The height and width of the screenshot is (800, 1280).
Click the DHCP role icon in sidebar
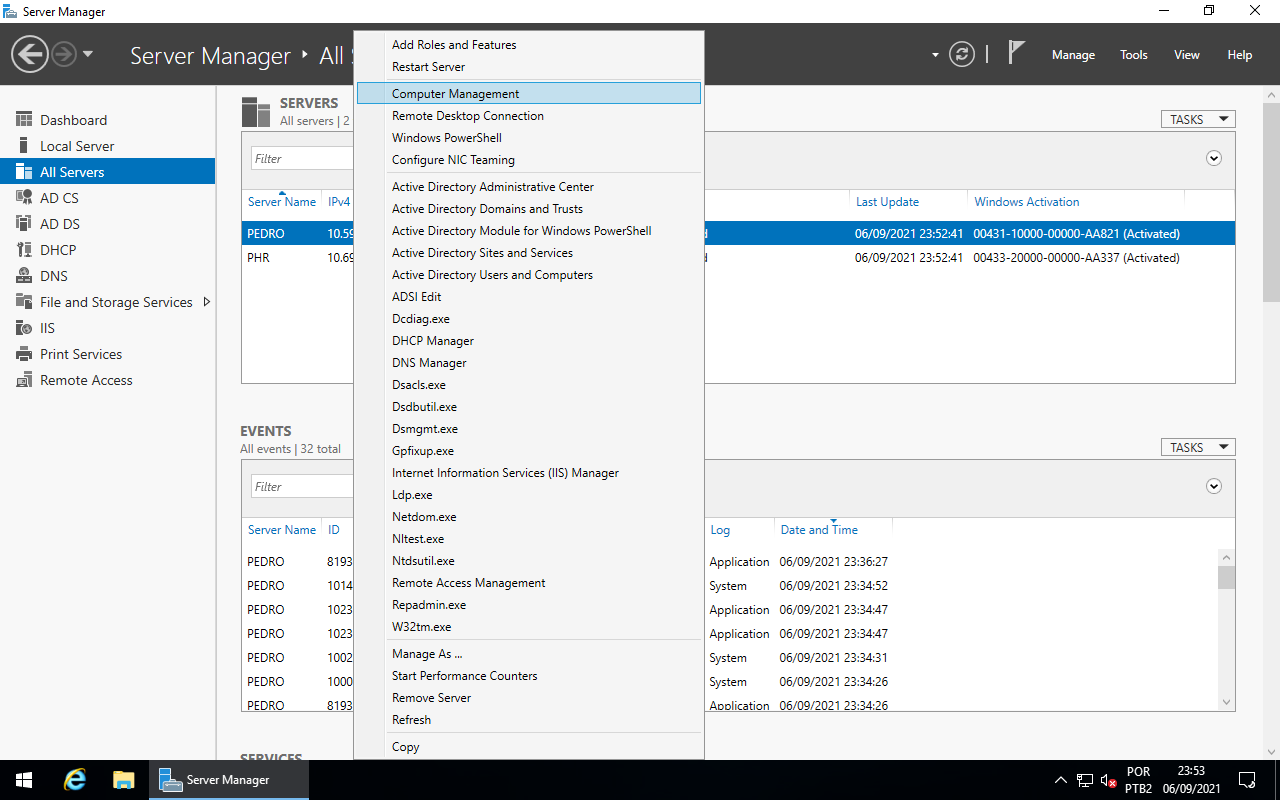tap(24, 250)
